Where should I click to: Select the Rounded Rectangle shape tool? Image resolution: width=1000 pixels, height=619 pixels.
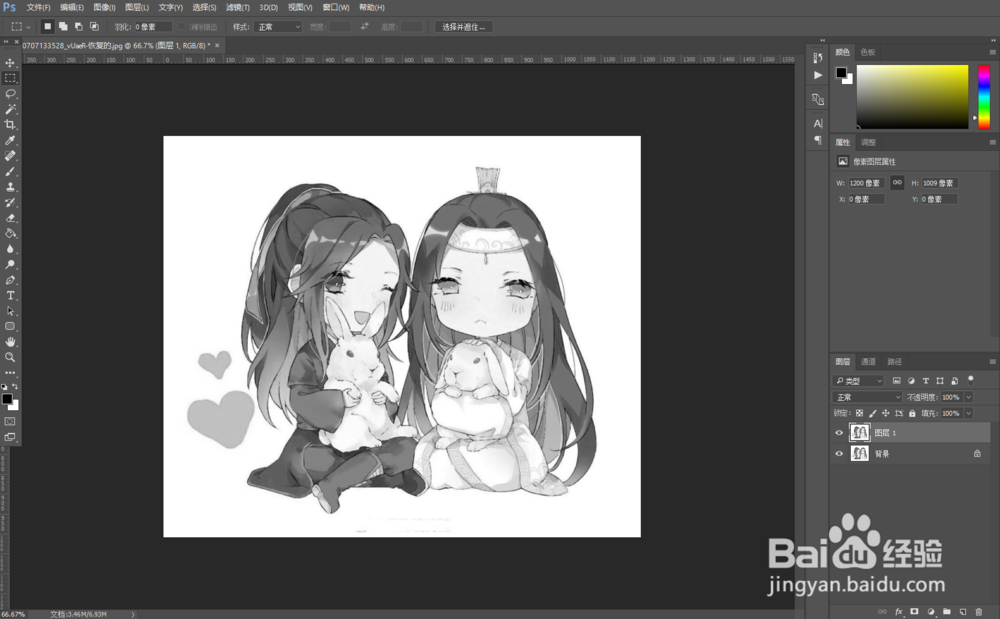pyautogui.click(x=10, y=326)
